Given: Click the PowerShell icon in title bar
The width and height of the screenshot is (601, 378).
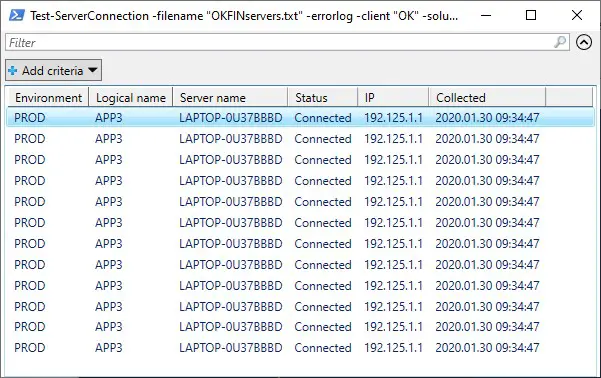Looking at the screenshot, I should [x=17, y=15].
